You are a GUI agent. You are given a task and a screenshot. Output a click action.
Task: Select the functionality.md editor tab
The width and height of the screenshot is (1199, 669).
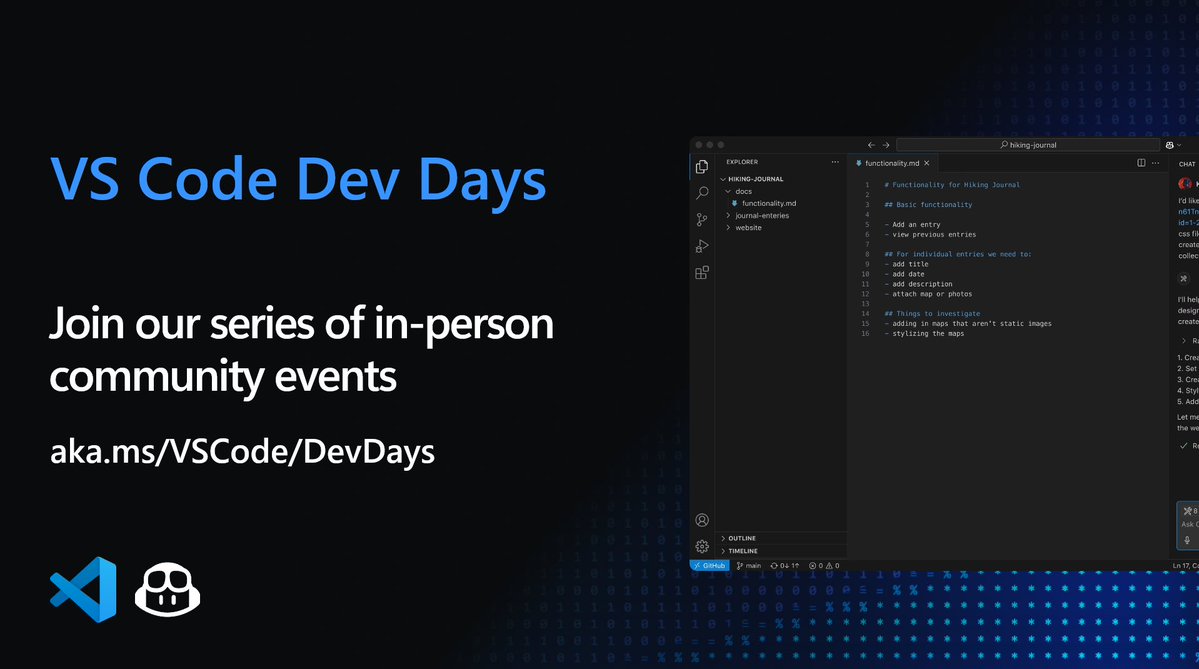coord(890,163)
